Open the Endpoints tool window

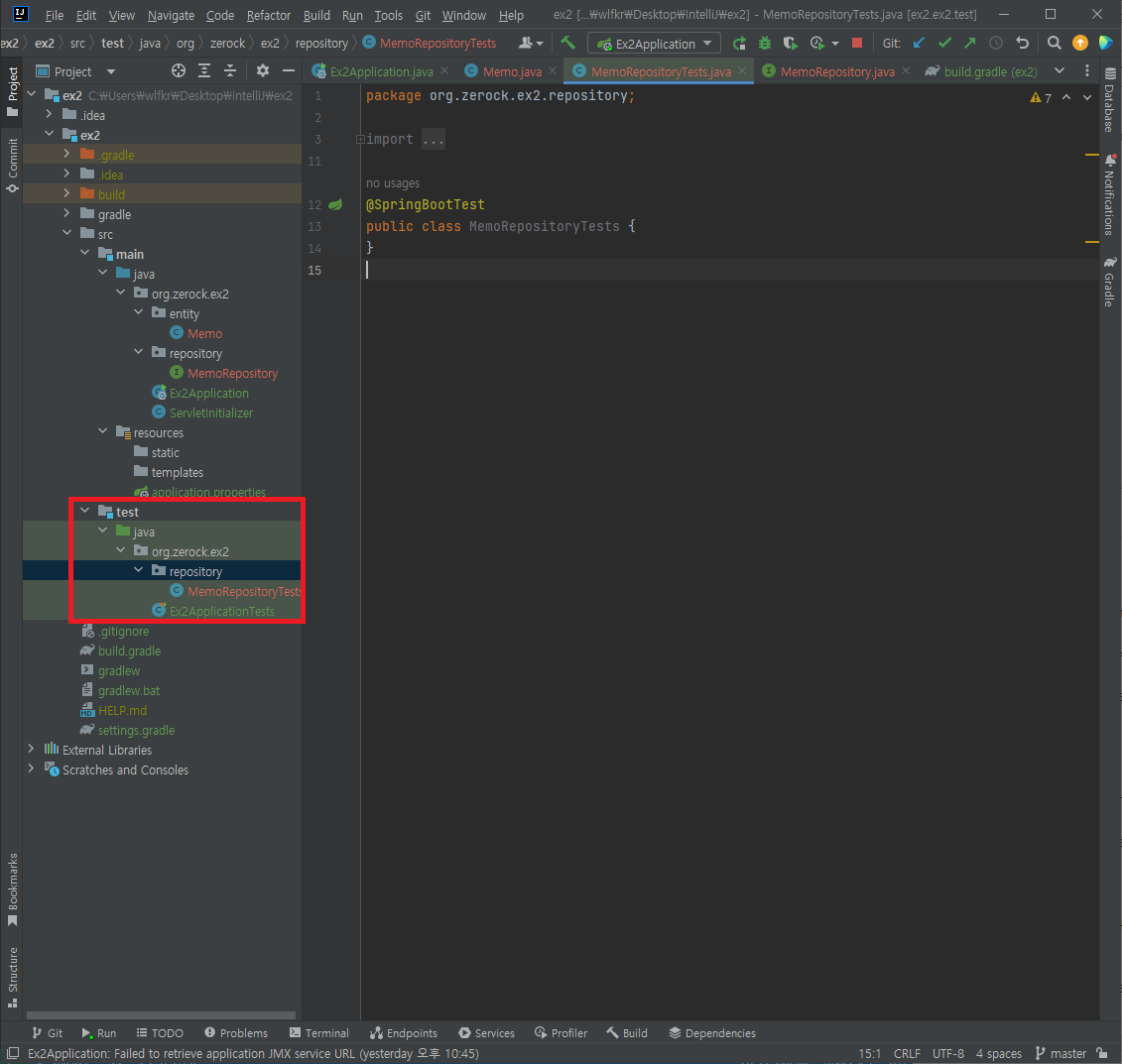point(404,1032)
